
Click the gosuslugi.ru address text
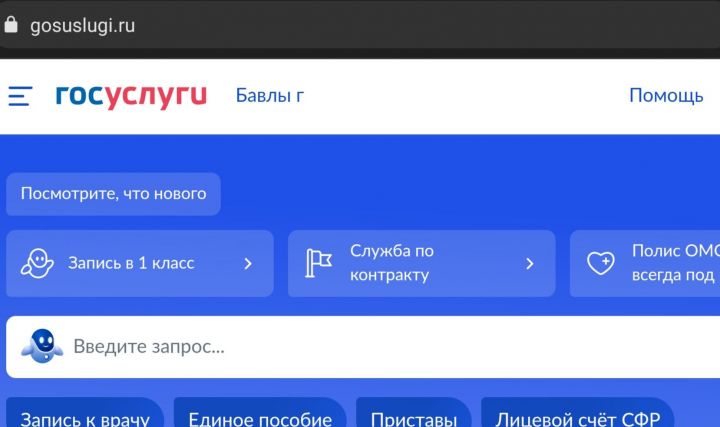tap(83, 26)
